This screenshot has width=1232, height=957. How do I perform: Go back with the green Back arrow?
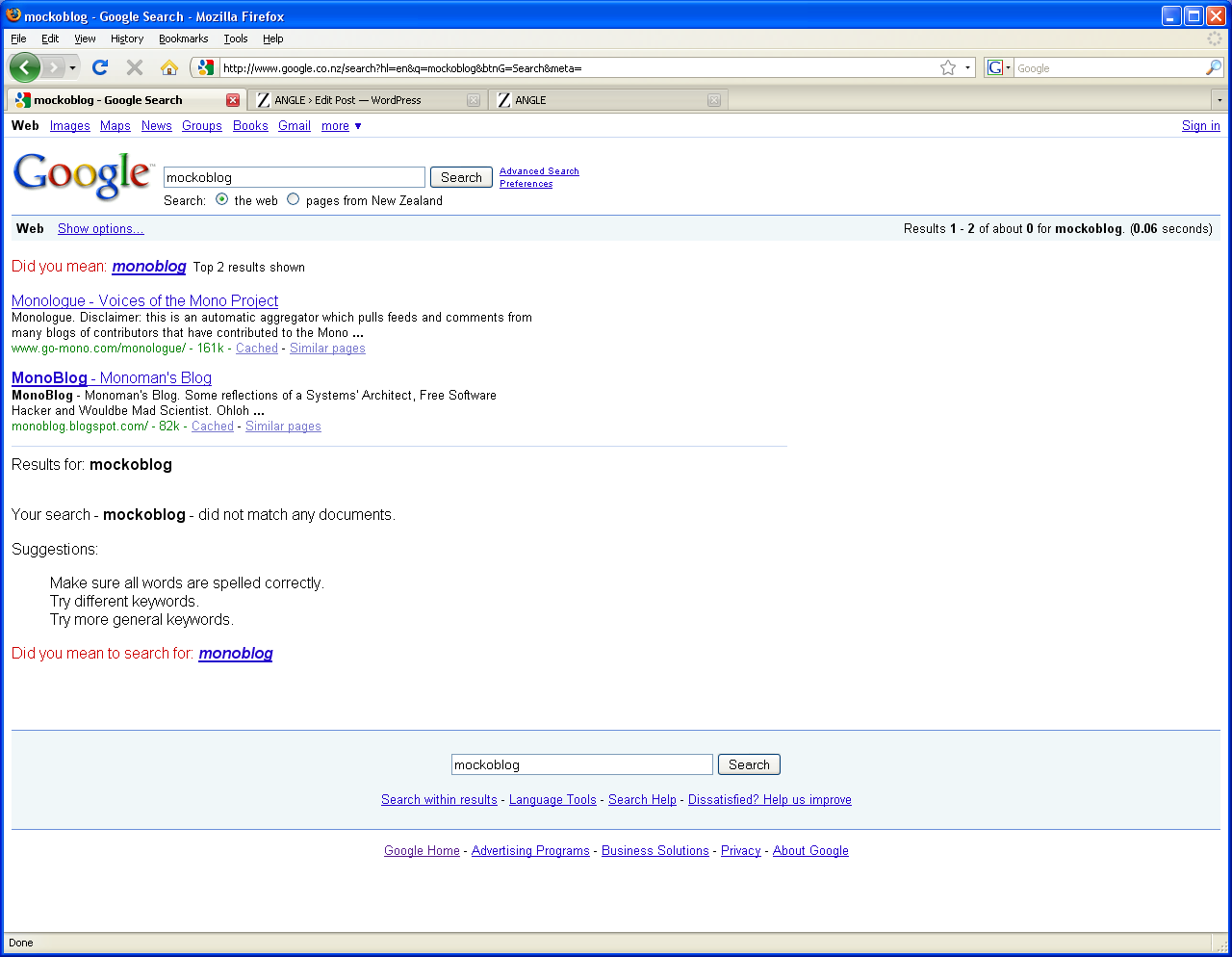[24, 67]
